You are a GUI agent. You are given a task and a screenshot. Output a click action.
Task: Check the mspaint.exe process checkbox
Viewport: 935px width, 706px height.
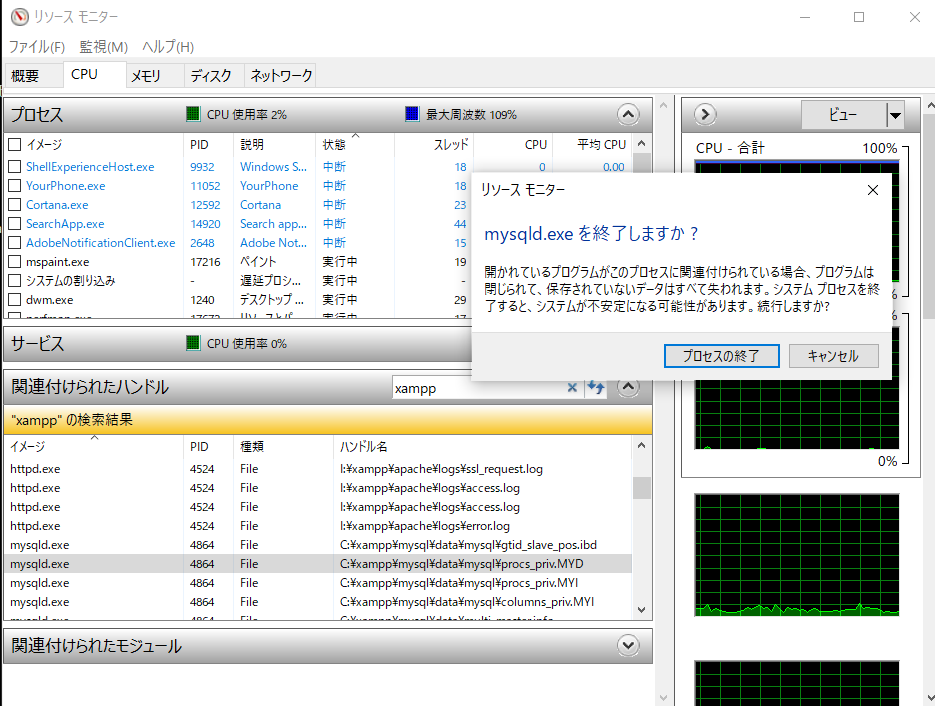click(x=15, y=262)
